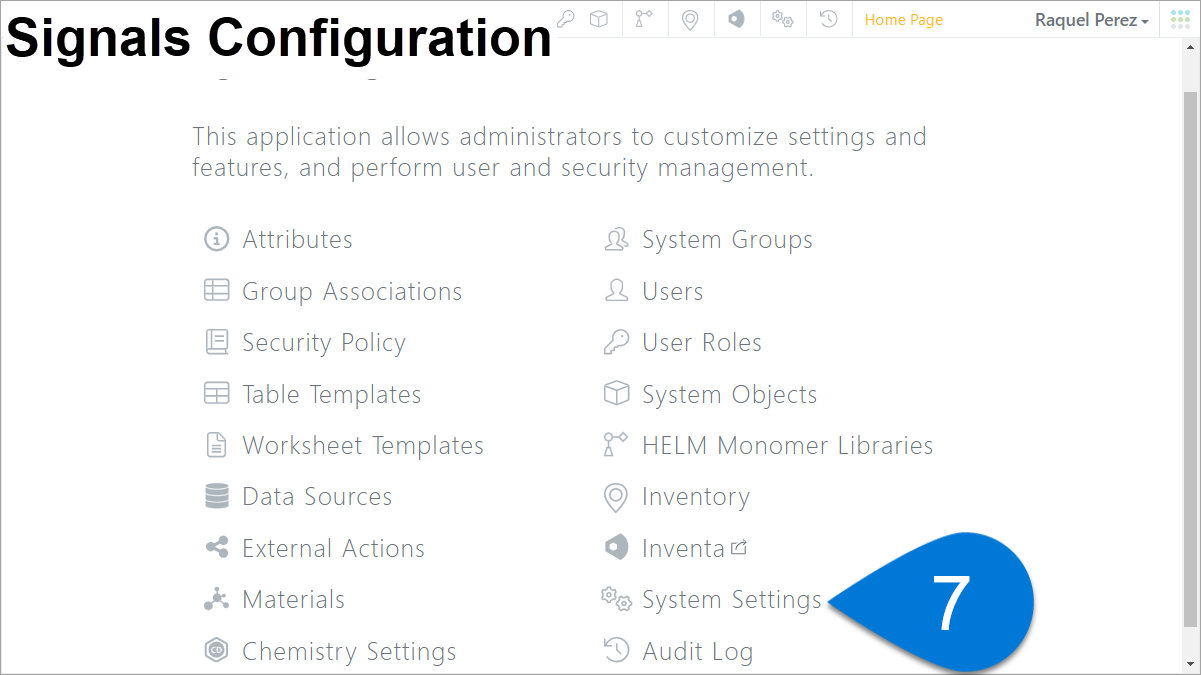Open the Security Policy entry
Image resolution: width=1201 pixels, height=675 pixels.
324,343
